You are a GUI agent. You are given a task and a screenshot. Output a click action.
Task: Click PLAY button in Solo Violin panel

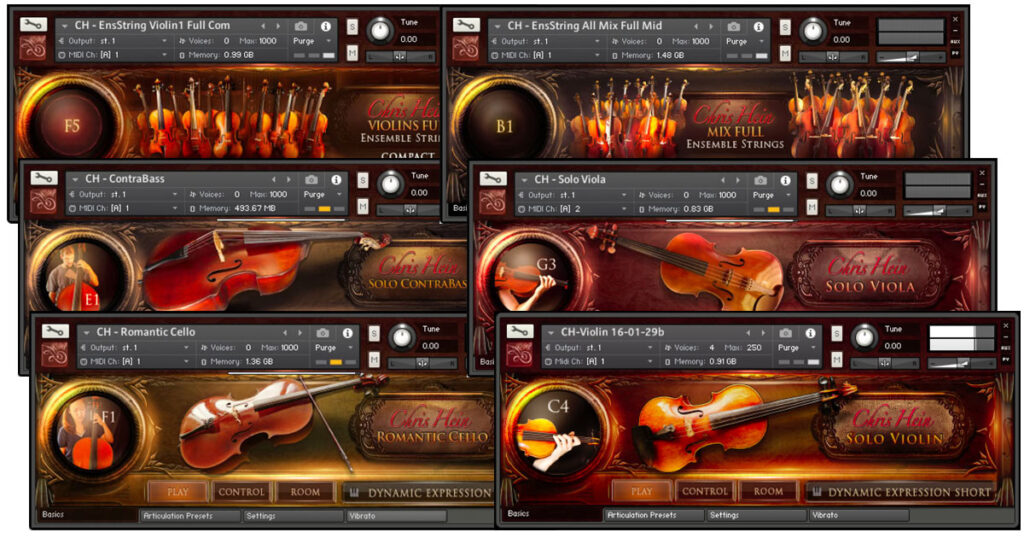641,491
